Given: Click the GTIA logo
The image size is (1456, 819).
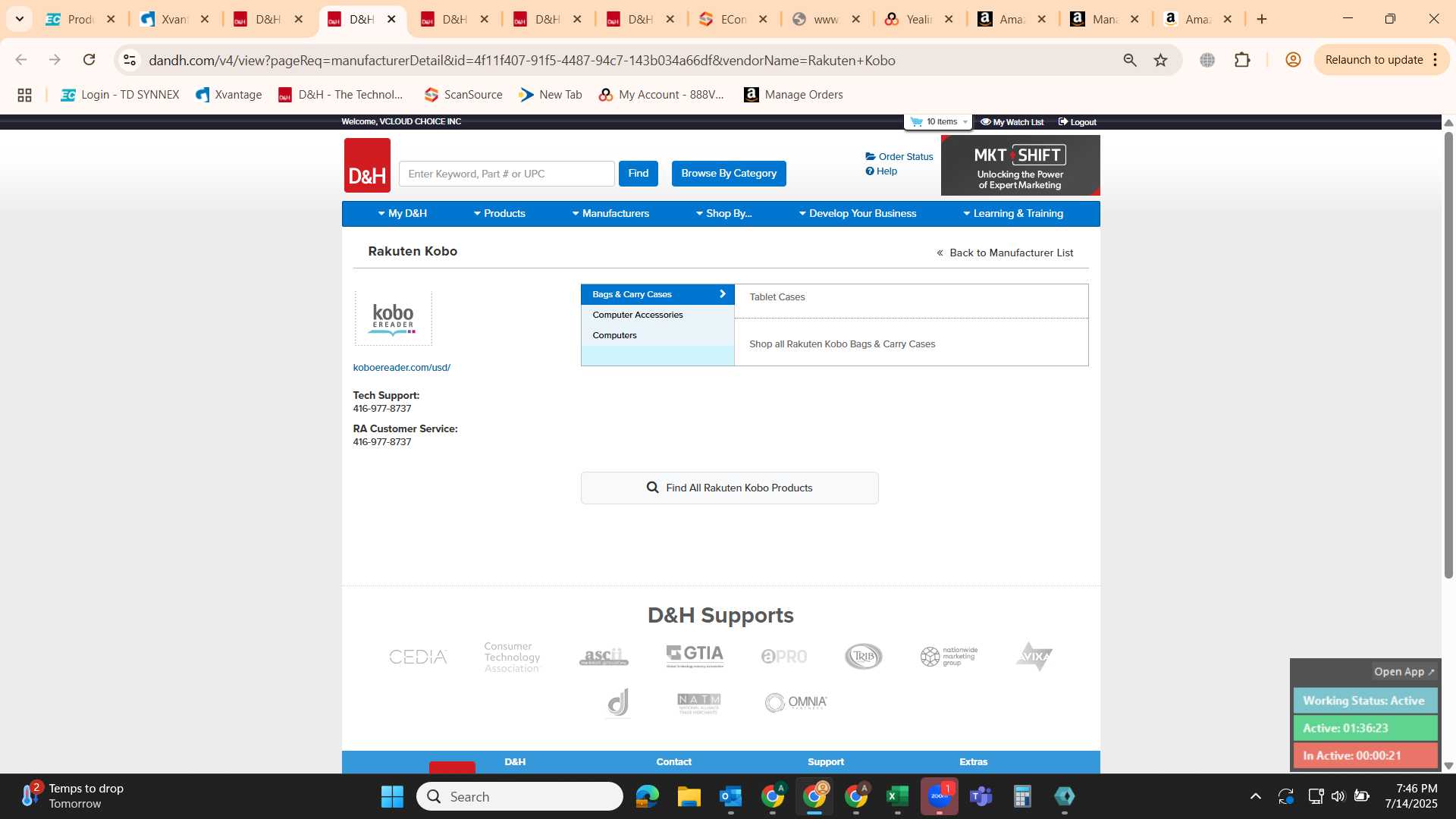Looking at the screenshot, I should pyautogui.click(x=695, y=656).
